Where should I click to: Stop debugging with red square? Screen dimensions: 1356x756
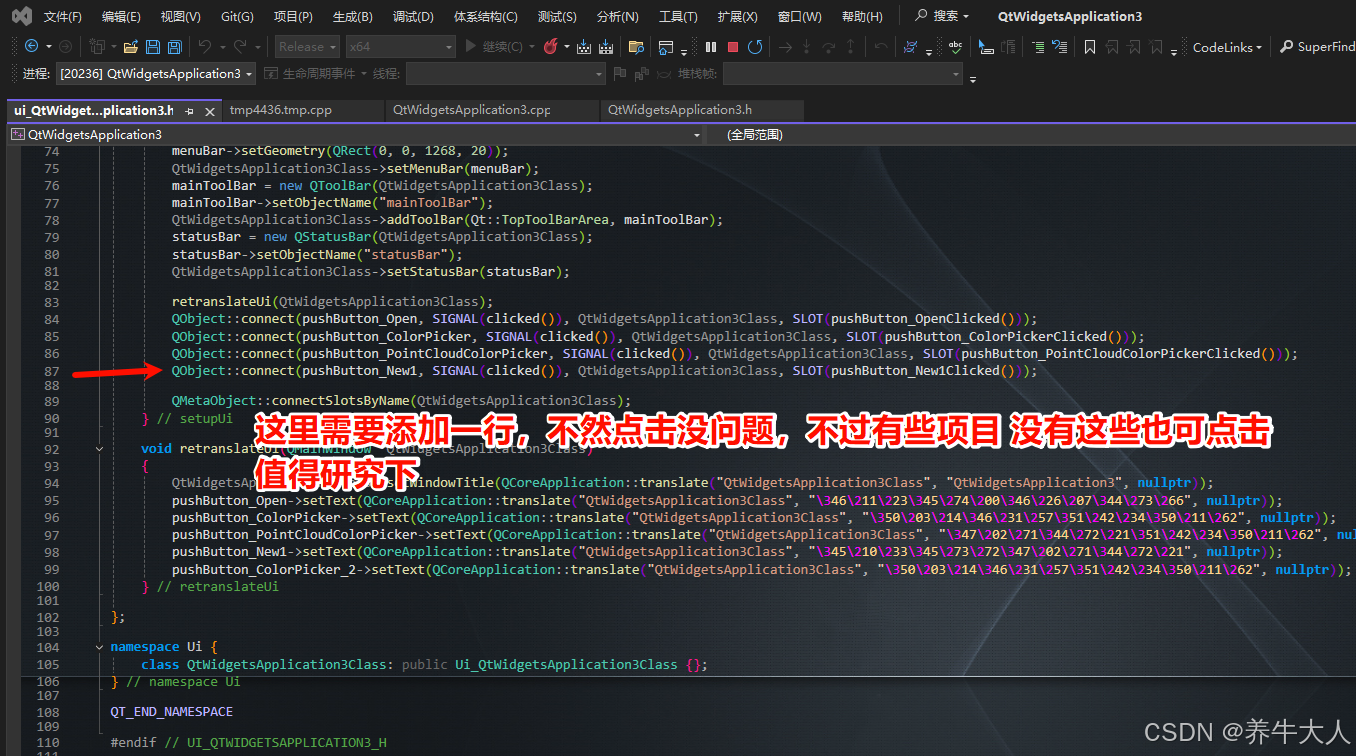coord(733,47)
